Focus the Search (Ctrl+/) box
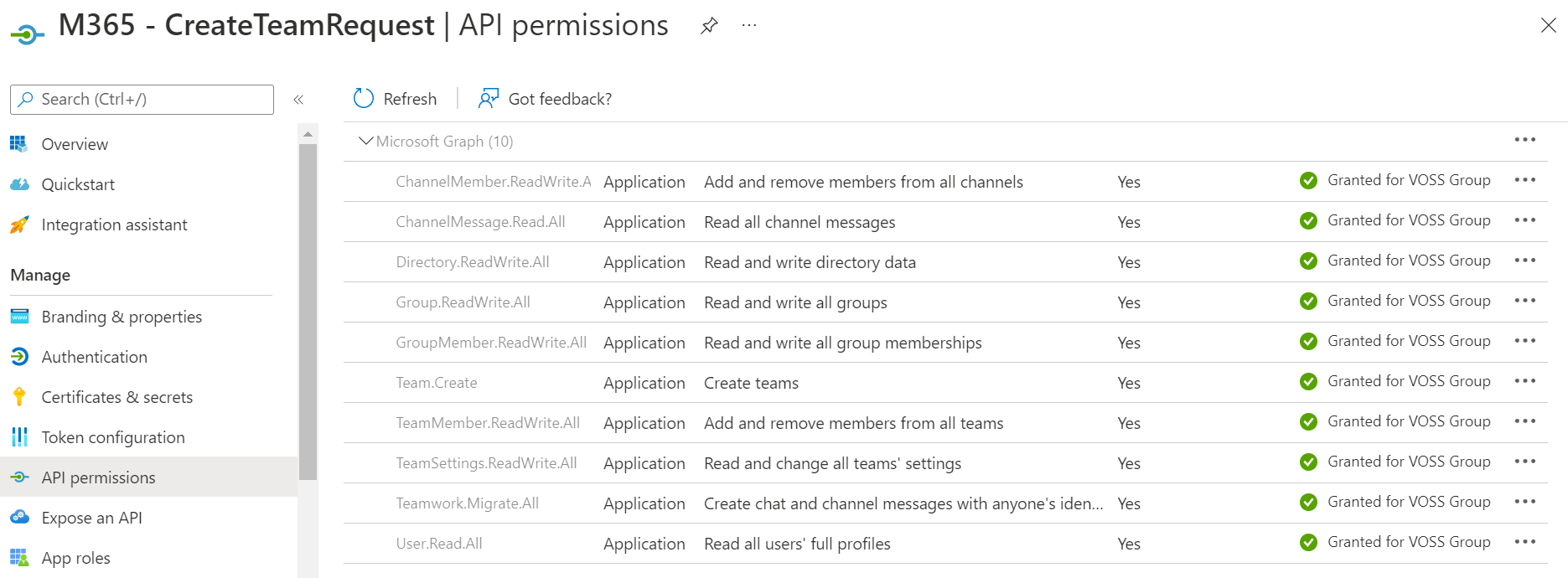 (x=142, y=99)
